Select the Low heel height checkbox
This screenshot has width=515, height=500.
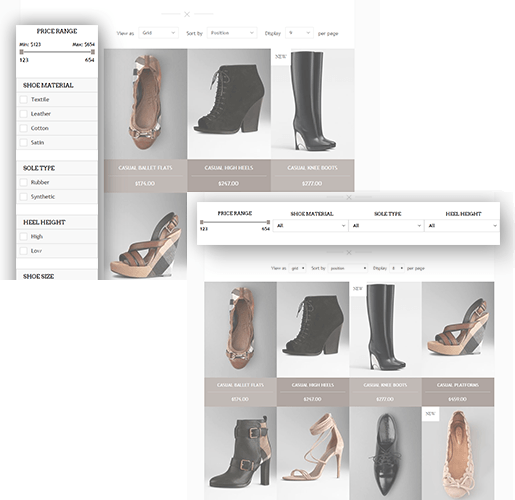pyautogui.click(x=23, y=251)
